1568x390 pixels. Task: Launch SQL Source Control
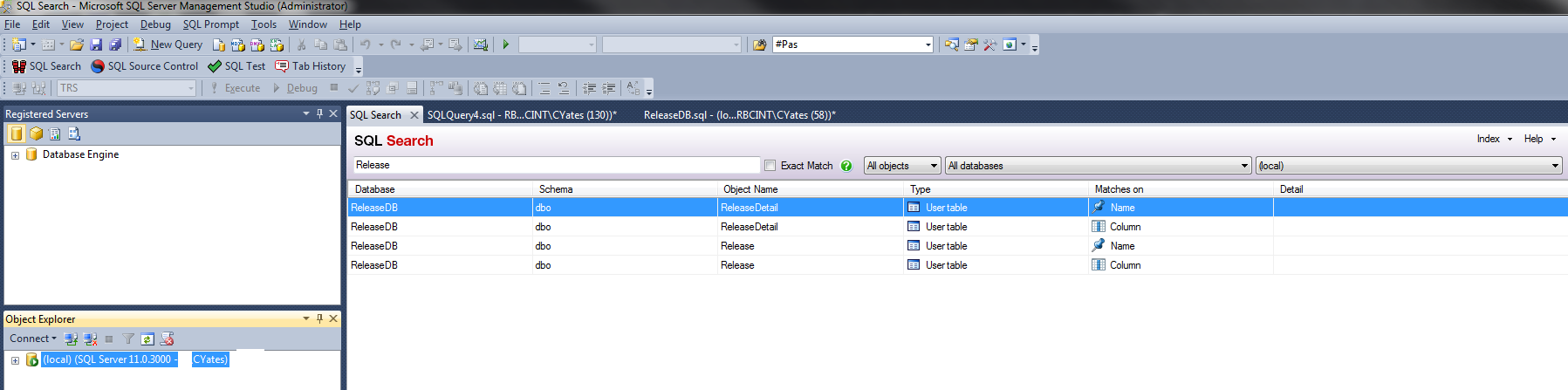point(145,66)
